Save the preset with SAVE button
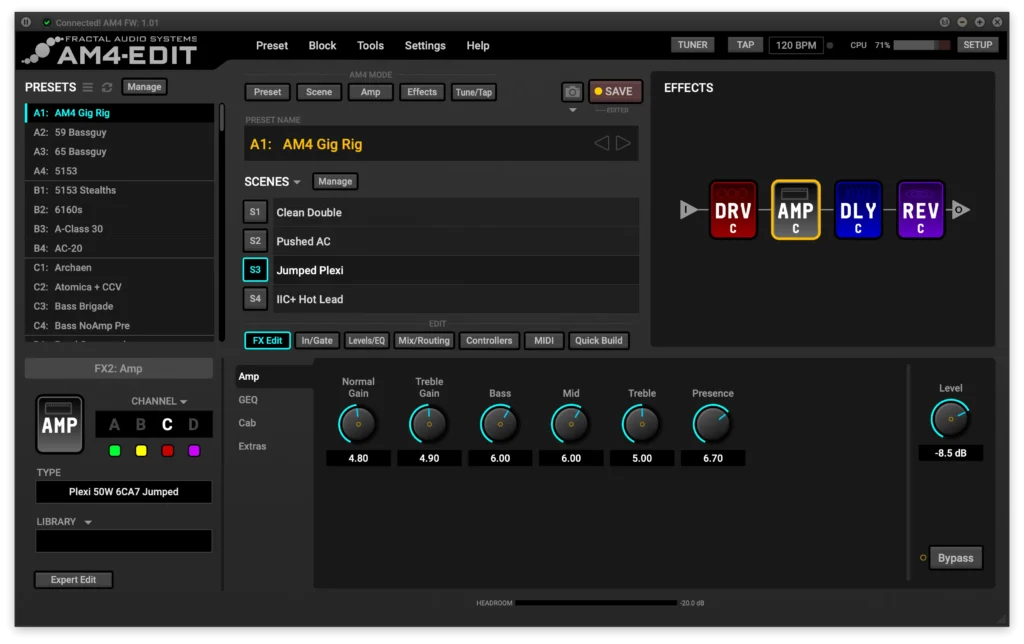The image size is (1024, 644). click(615, 92)
